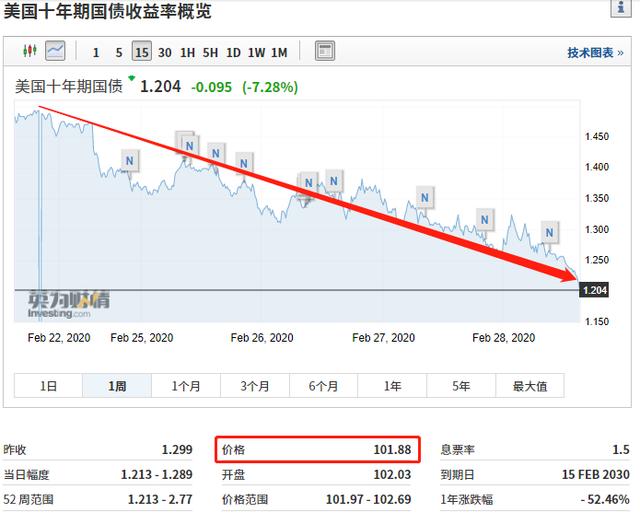
Task: Click the (-7.28%) percent change
Action: tap(270, 87)
